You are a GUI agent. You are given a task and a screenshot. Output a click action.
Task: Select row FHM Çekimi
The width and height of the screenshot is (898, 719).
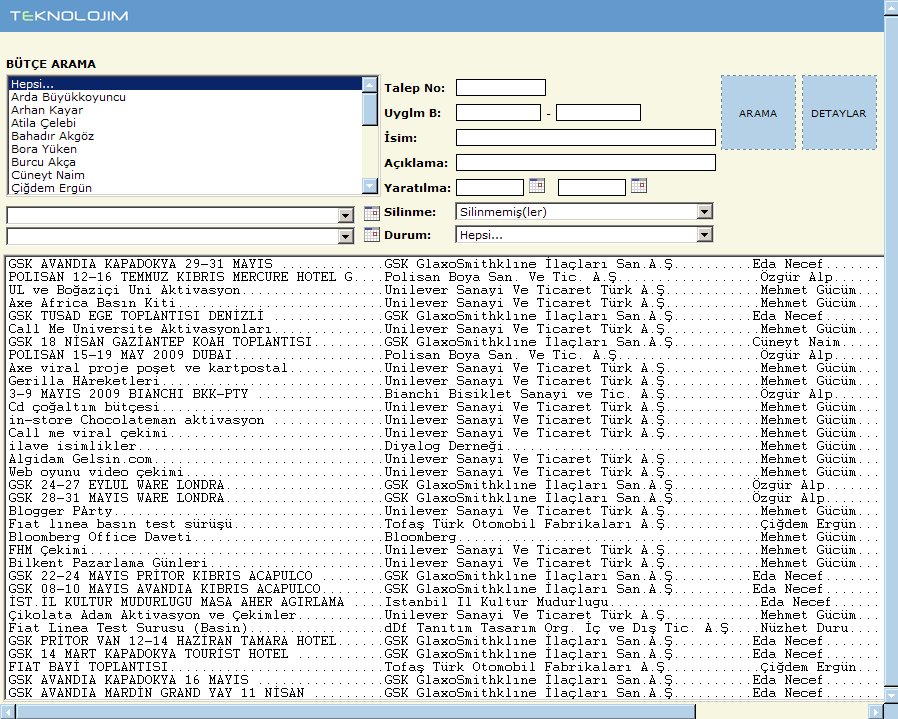pos(444,550)
